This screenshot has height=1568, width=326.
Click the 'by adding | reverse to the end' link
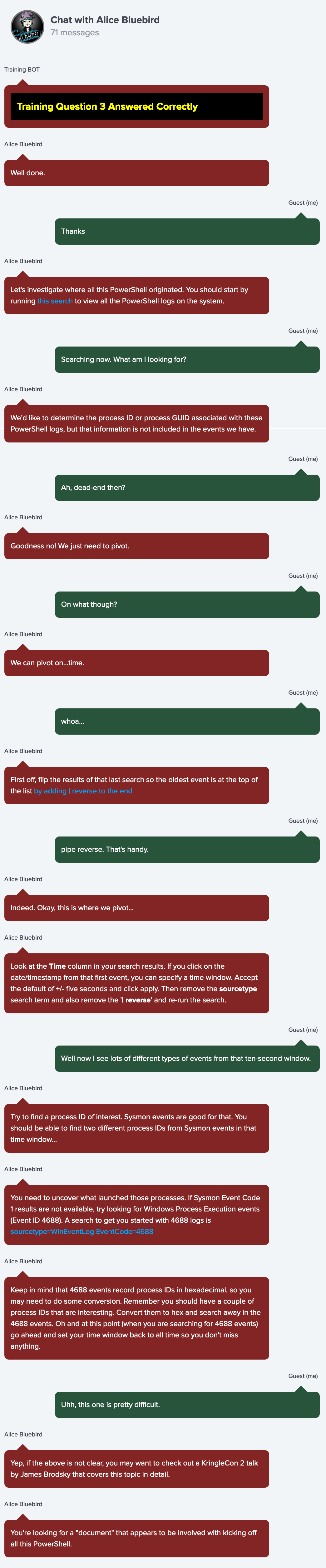point(83,791)
